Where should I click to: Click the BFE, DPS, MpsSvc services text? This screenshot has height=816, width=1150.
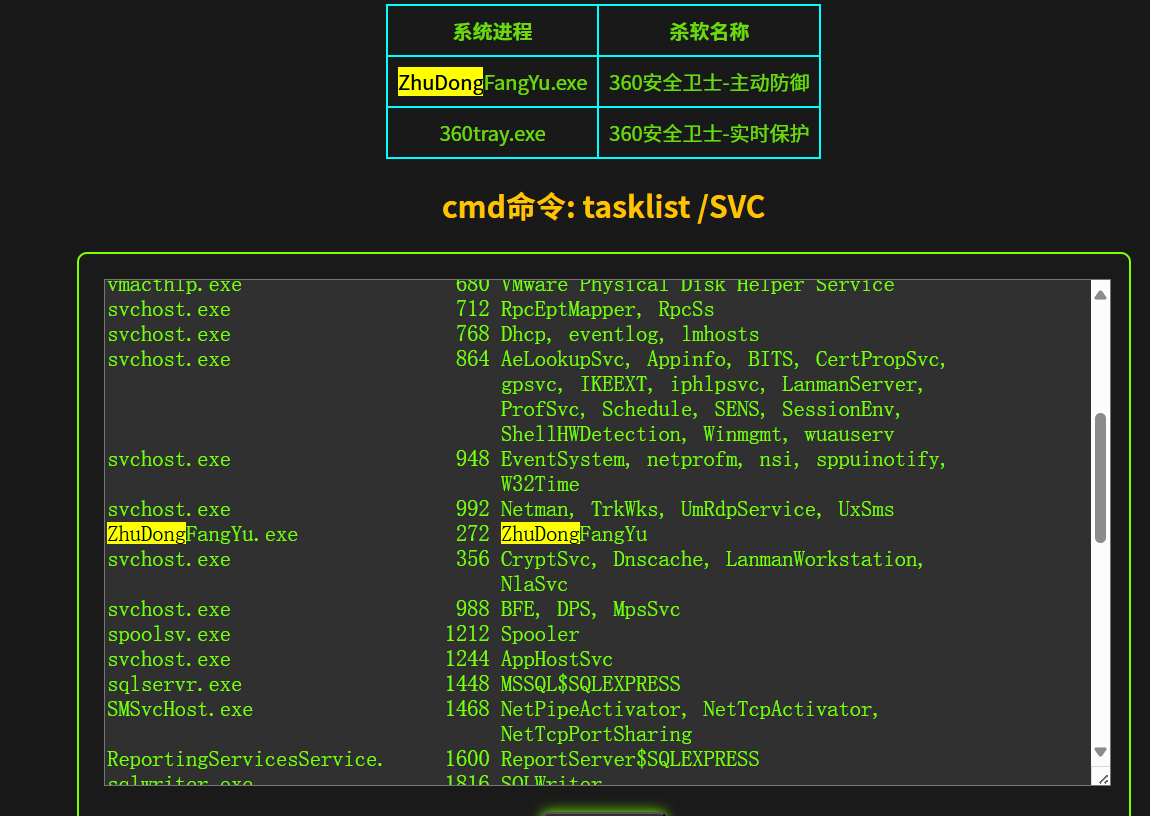tap(590, 609)
